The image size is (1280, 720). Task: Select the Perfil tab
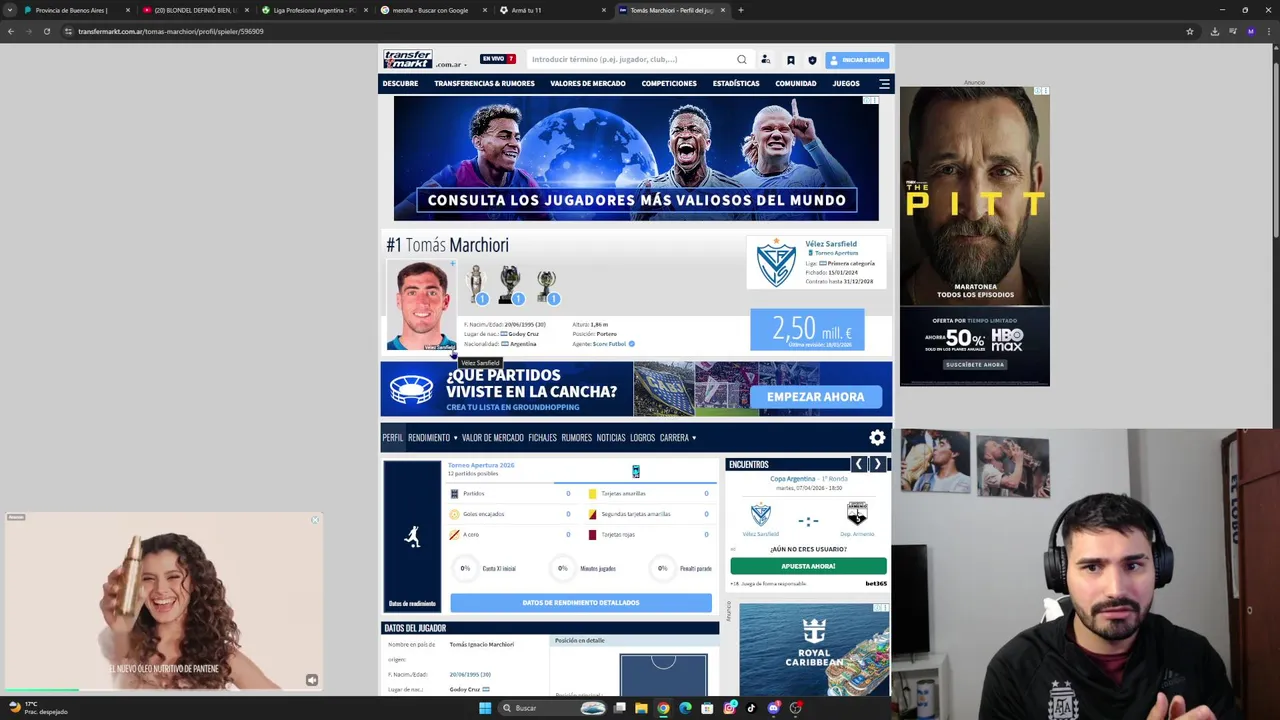393,438
